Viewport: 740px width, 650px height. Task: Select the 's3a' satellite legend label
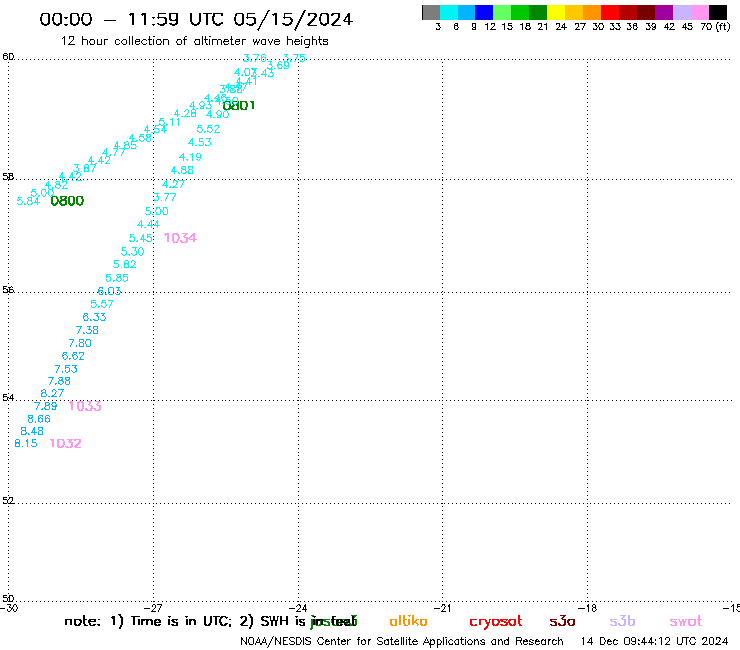[562, 622]
